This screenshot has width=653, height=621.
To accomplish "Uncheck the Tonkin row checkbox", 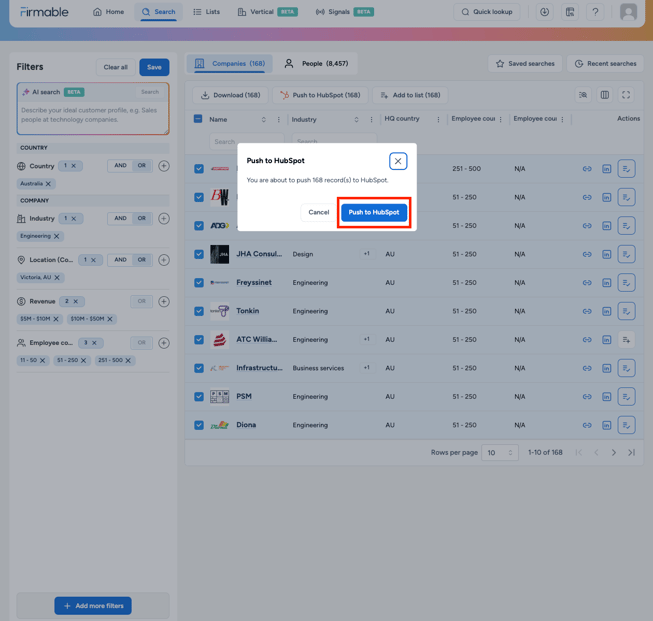I will (199, 311).
